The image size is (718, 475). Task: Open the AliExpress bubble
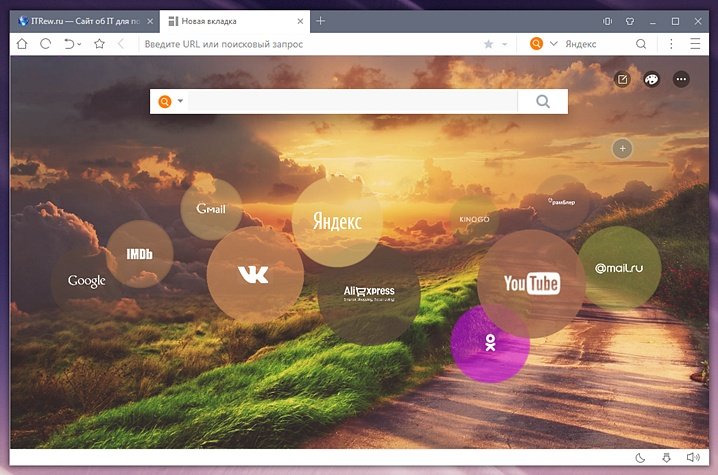coord(369,294)
